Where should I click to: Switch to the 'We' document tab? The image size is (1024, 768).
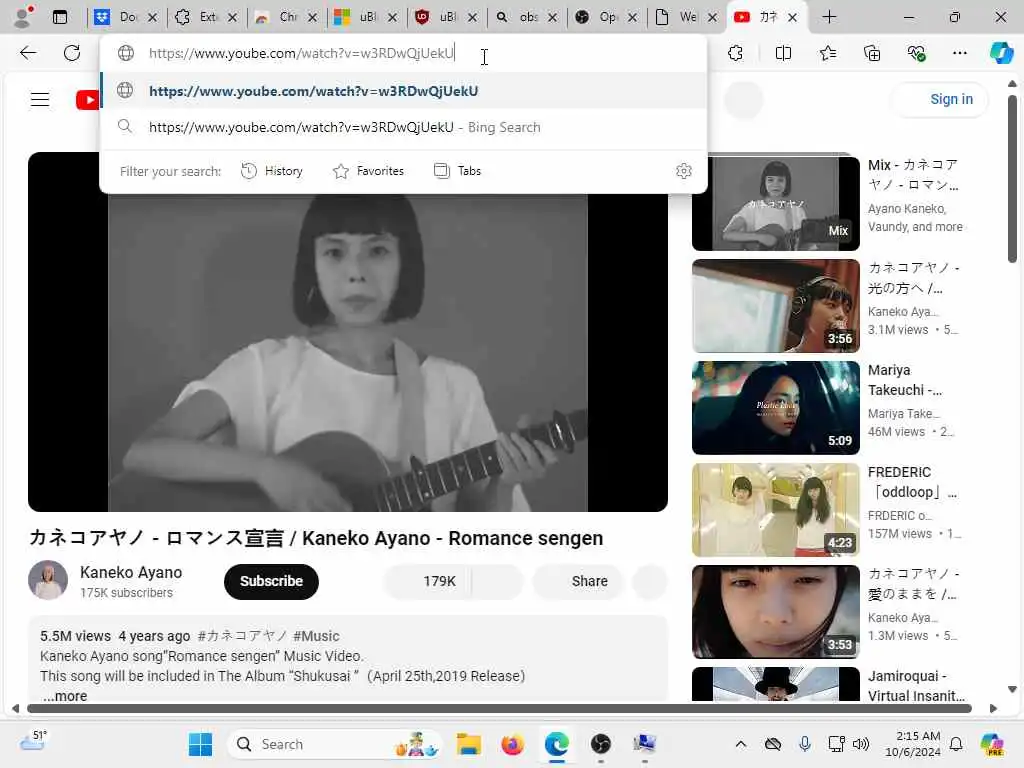[685, 17]
